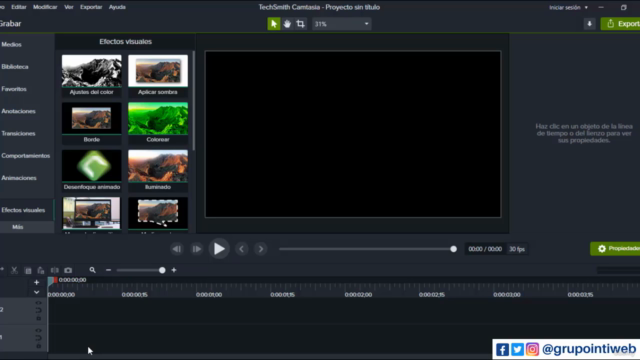Switch to the Anotaciones tab
Viewport: 640px width, 360px height.
(x=18, y=111)
